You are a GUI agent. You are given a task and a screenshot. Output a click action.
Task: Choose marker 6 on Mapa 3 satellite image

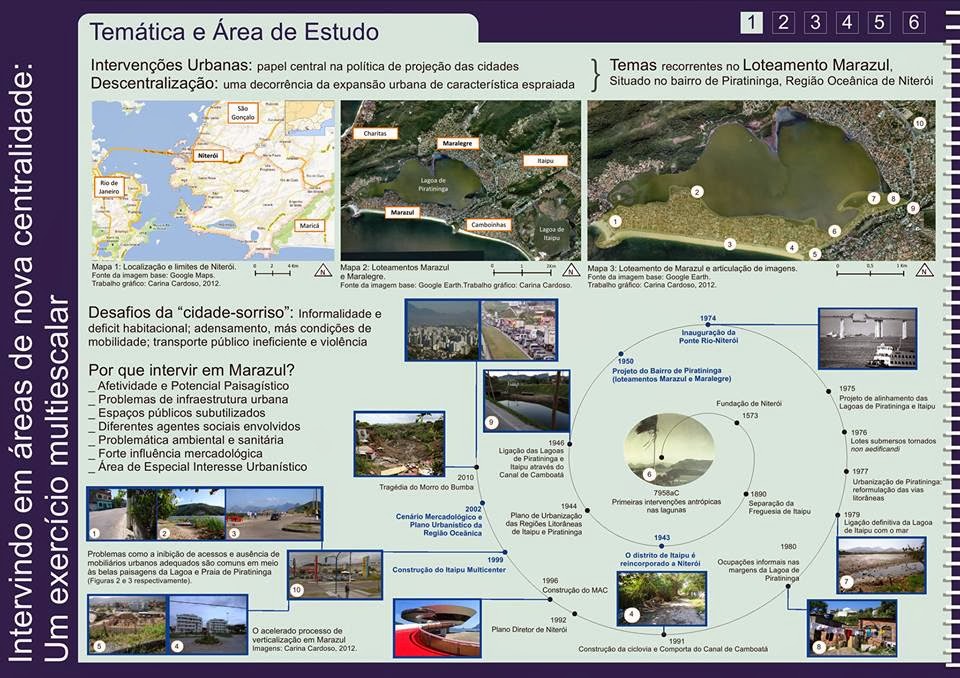834,231
